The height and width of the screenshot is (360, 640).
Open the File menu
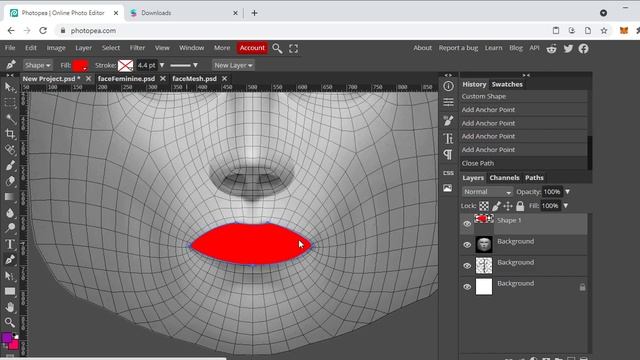(x=10, y=48)
